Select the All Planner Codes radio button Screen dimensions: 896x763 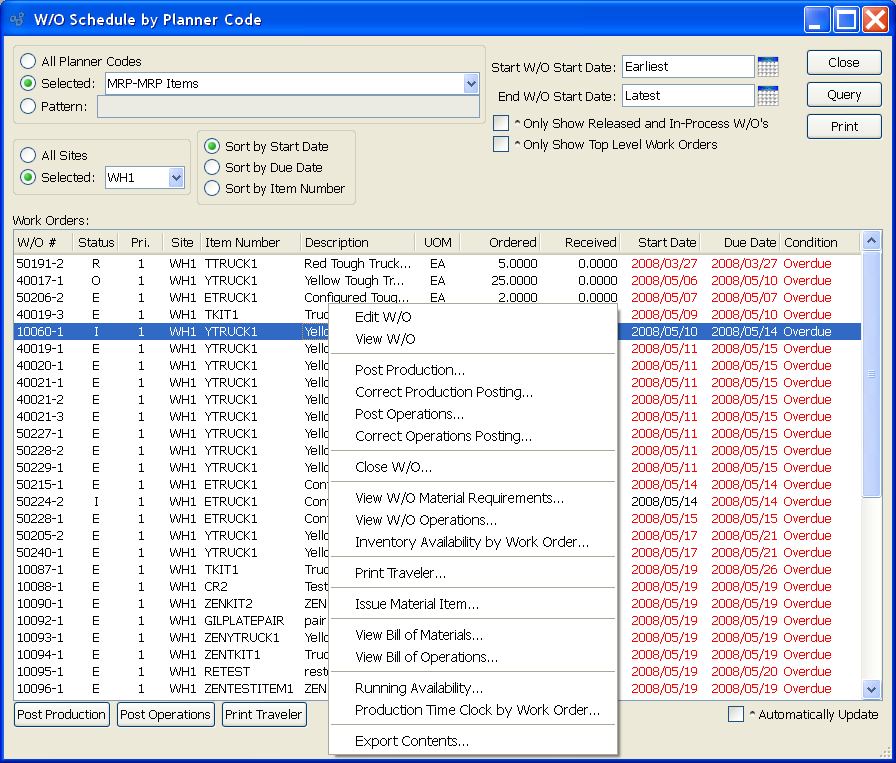(x=29, y=62)
